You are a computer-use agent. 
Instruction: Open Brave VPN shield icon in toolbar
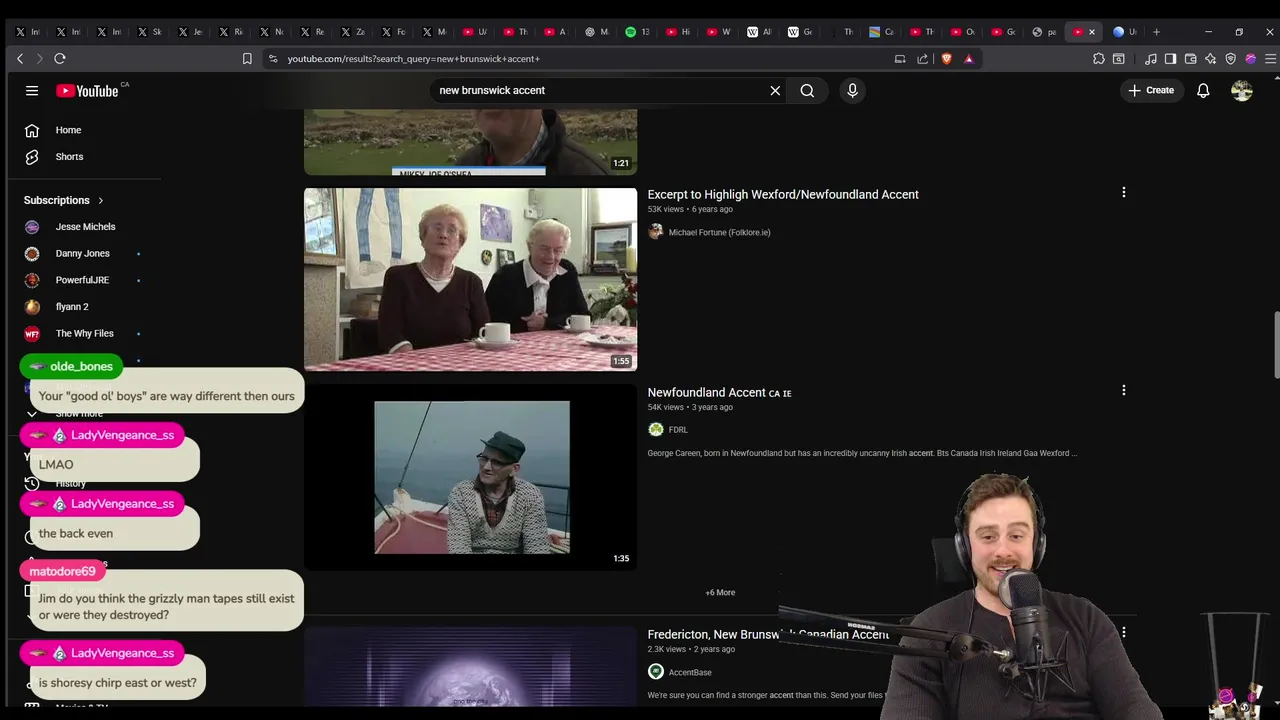(x=1231, y=59)
